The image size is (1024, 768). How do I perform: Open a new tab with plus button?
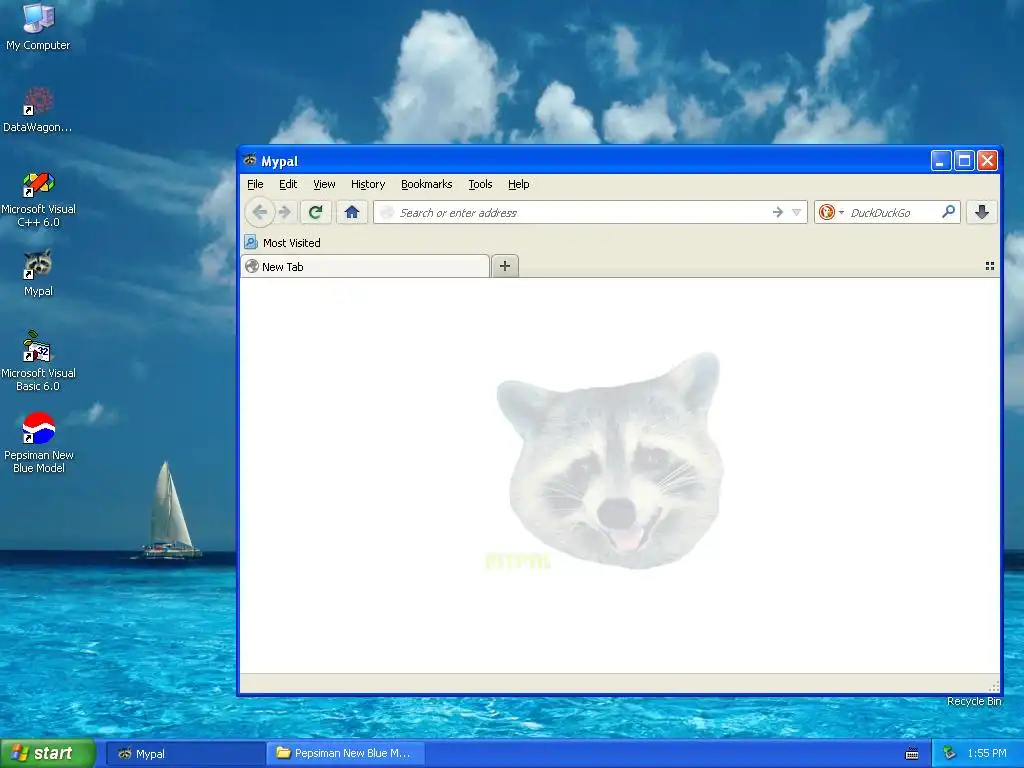(x=505, y=266)
